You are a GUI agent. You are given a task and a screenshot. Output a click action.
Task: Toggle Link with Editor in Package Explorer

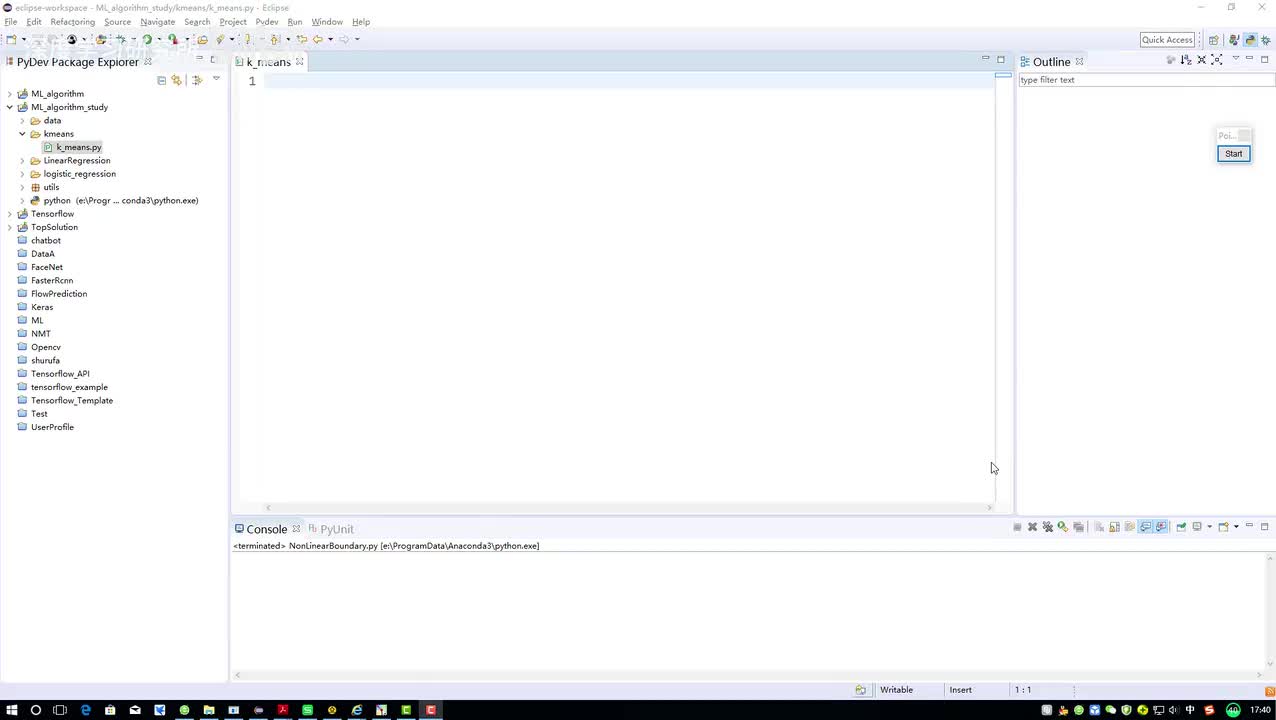[x=177, y=80]
